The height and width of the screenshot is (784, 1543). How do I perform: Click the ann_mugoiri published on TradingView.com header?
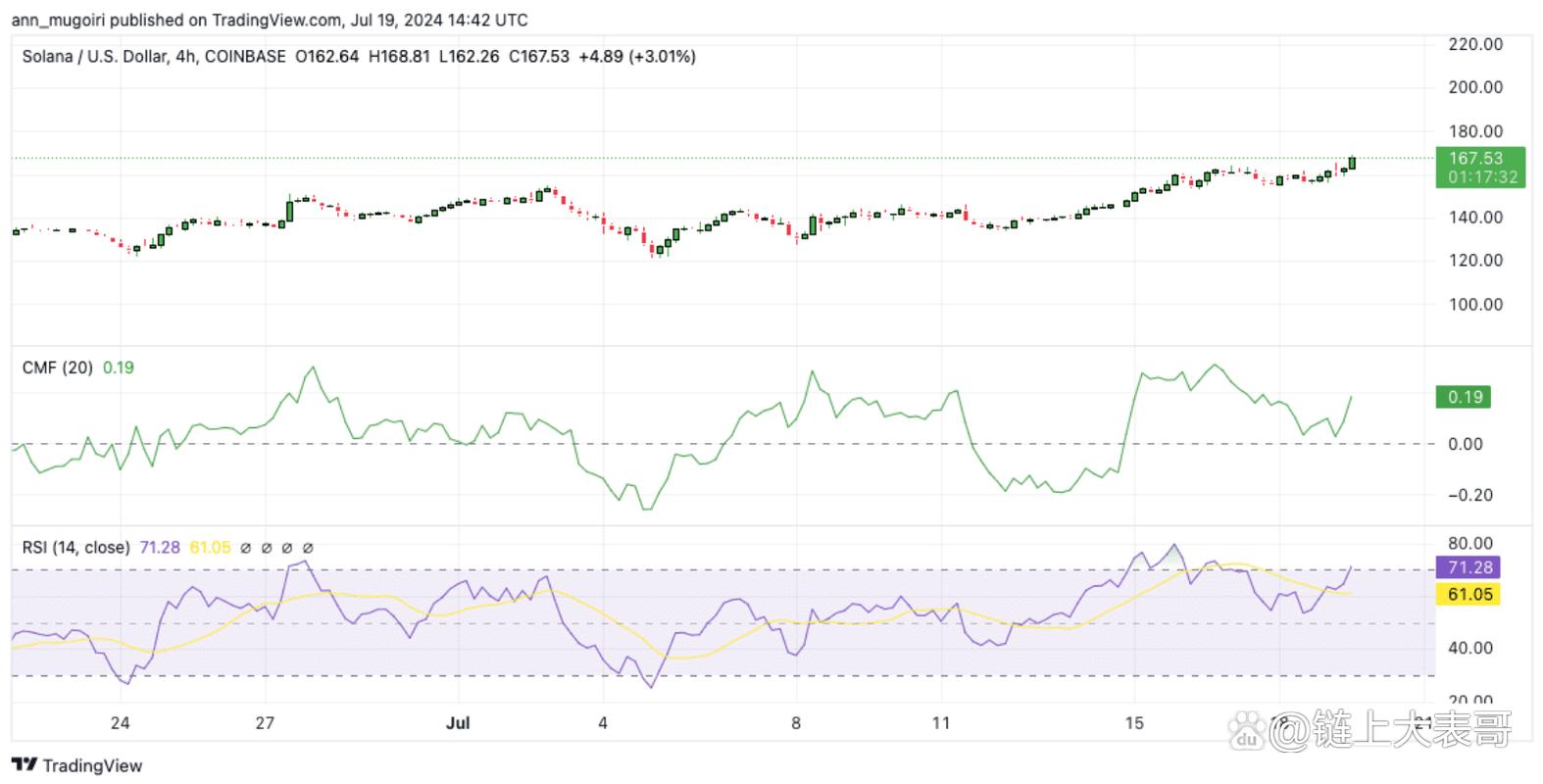tap(270, 20)
